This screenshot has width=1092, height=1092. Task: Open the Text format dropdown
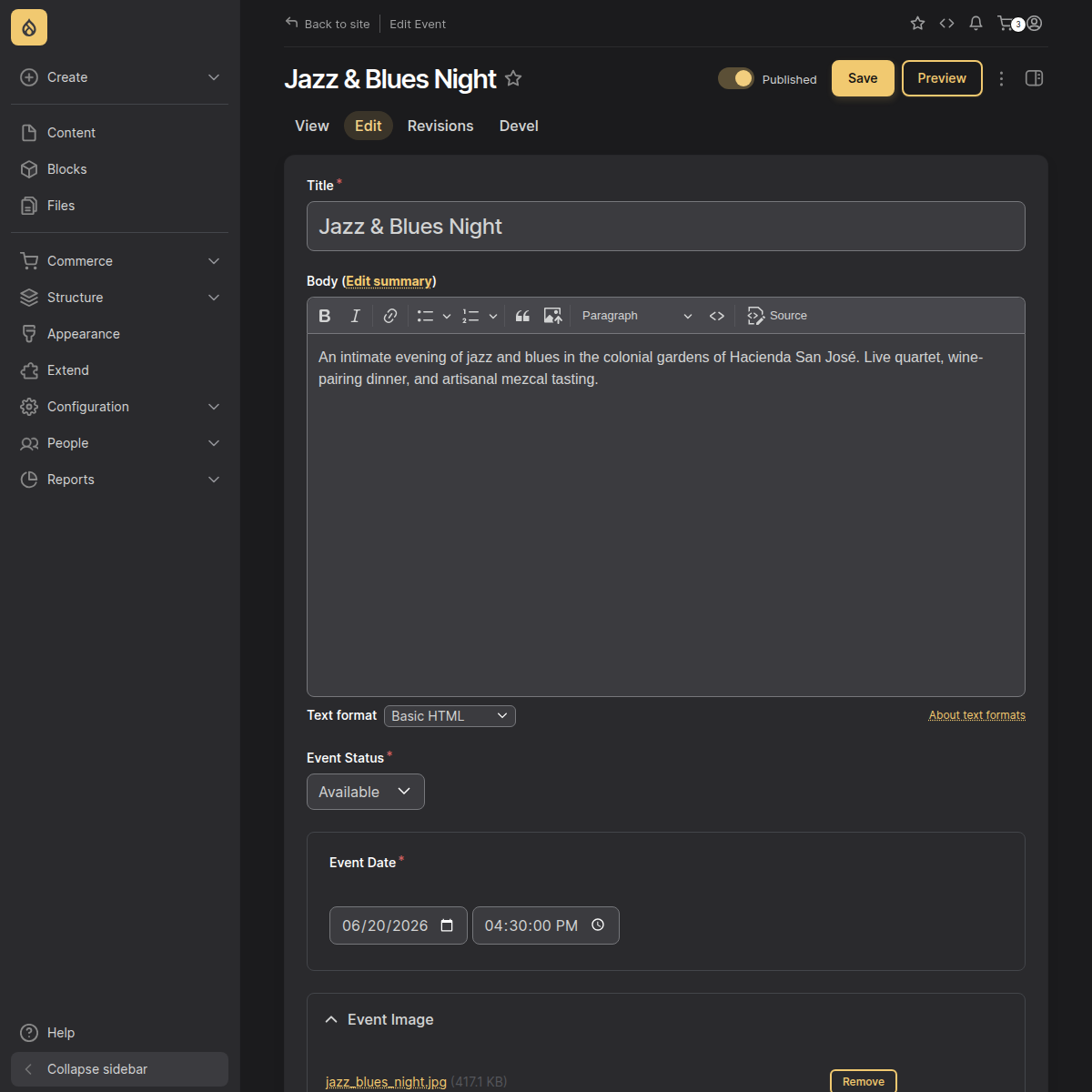(x=450, y=716)
